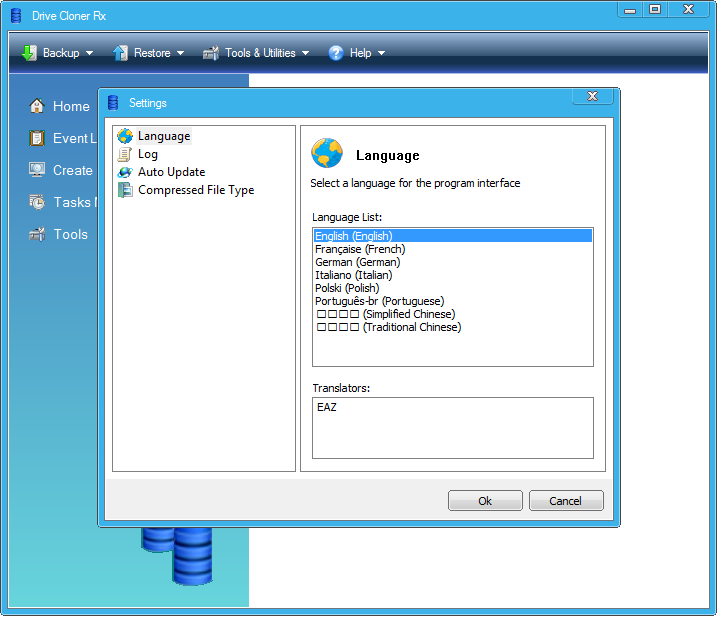
Task: Select the Auto Update settings category
Action: click(x=172, y=172)
